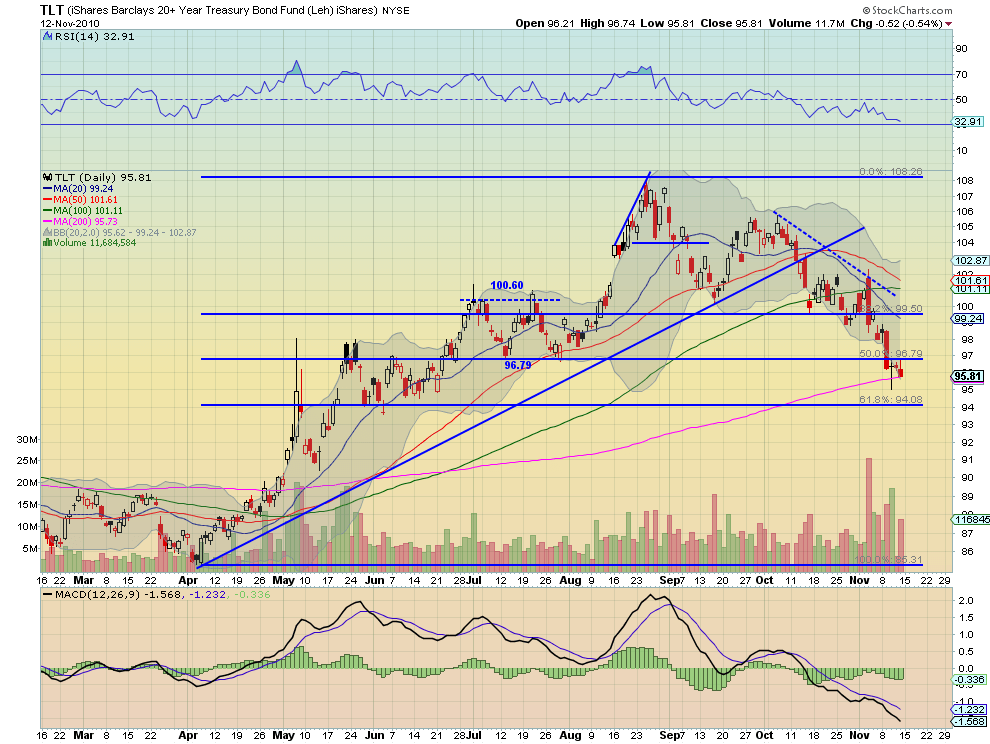Click the 99.24 price tag on right axis
The height and width of the screenshot is (744, 990).
click(x=968, y=319)
